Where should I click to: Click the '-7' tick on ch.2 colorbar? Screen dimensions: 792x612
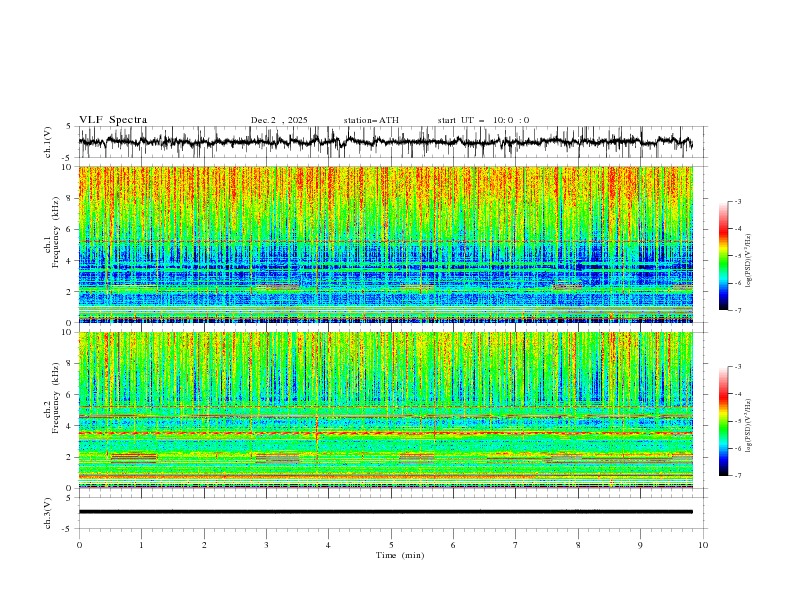[738, 476]
